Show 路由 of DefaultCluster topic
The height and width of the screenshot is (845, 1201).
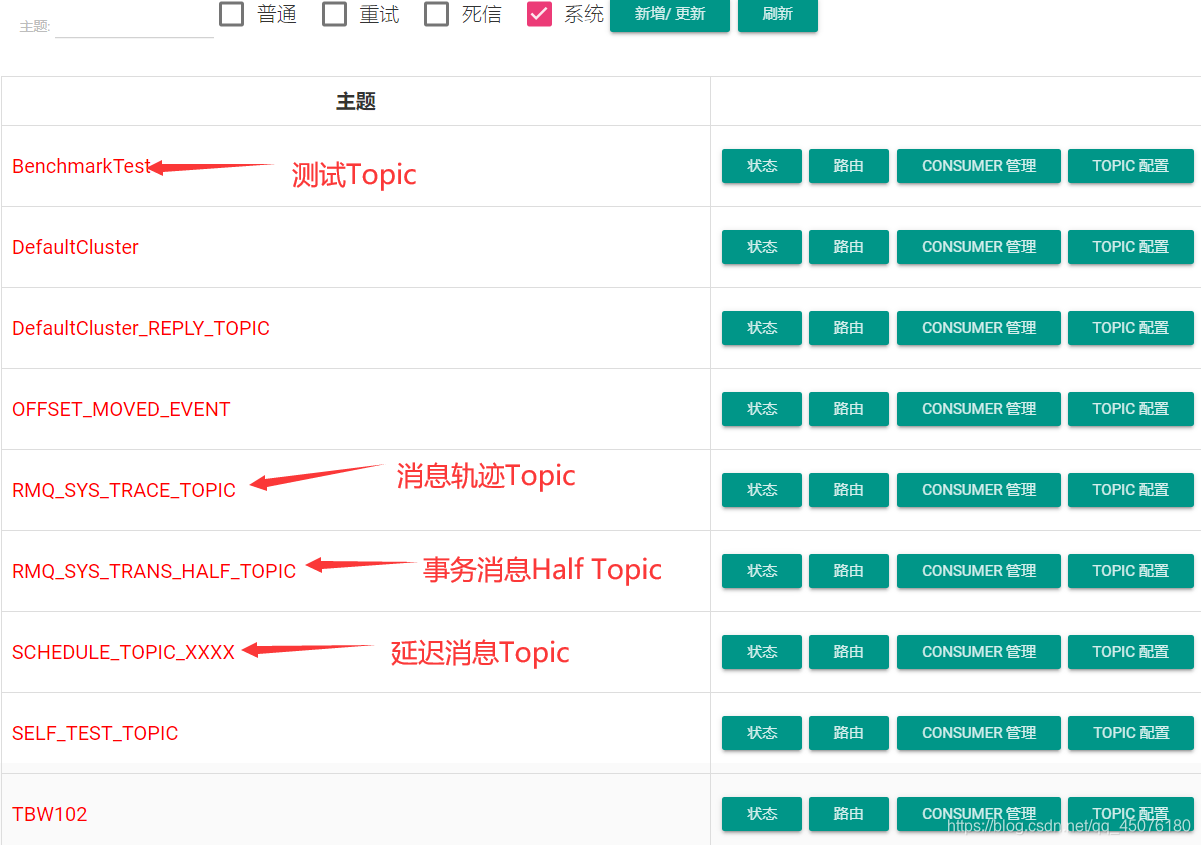849,247
